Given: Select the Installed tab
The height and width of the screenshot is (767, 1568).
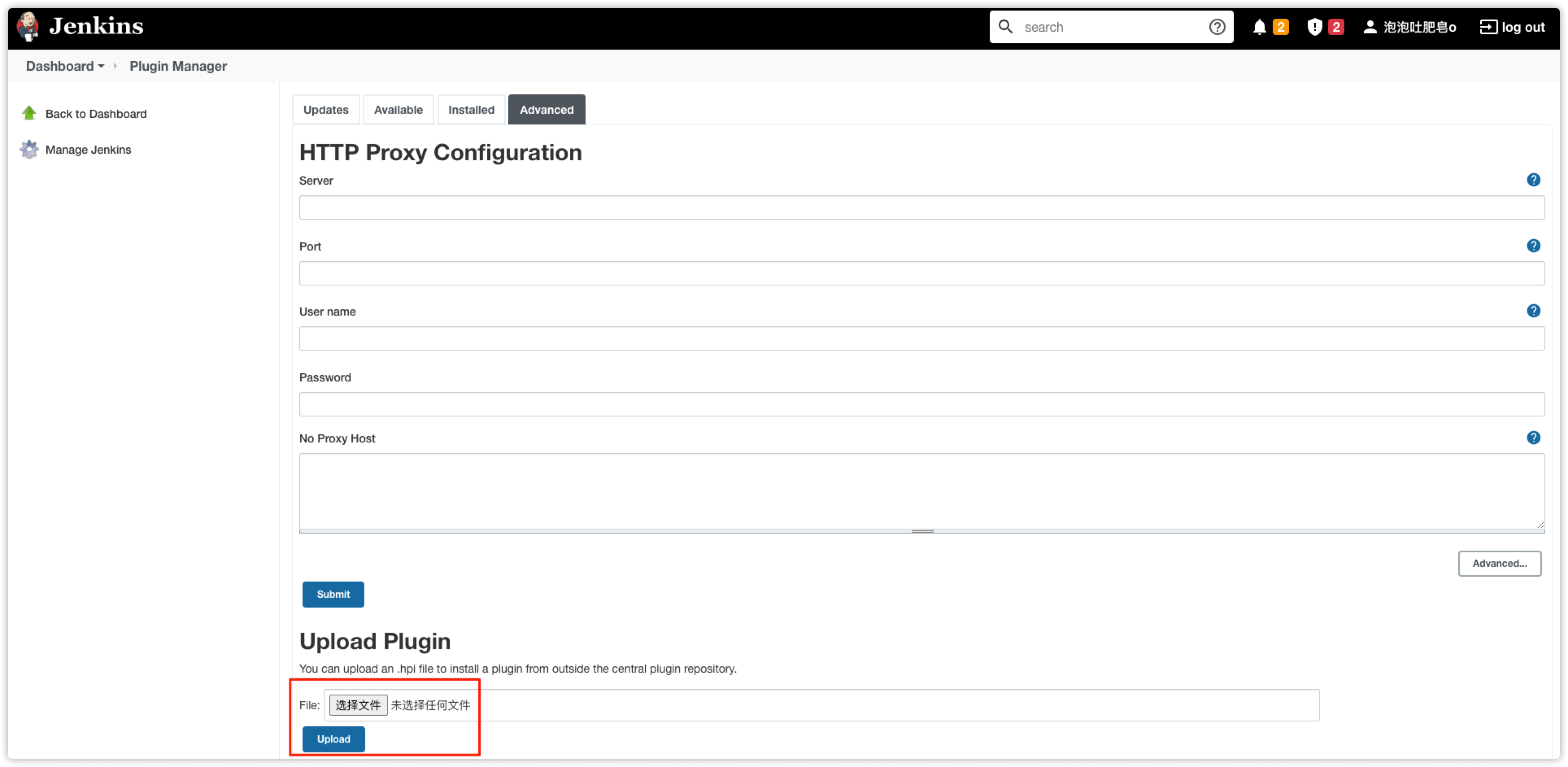Looking at the screenshot, I should click(x=471, y=109).
